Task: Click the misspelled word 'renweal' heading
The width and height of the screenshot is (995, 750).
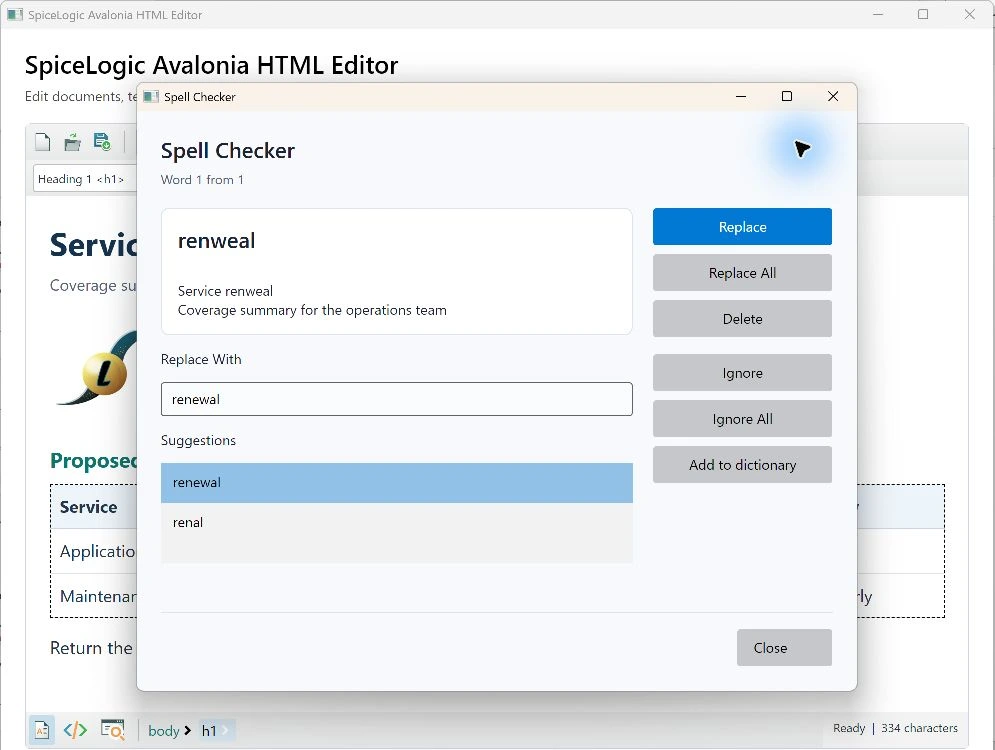Action: click(216, 241)
